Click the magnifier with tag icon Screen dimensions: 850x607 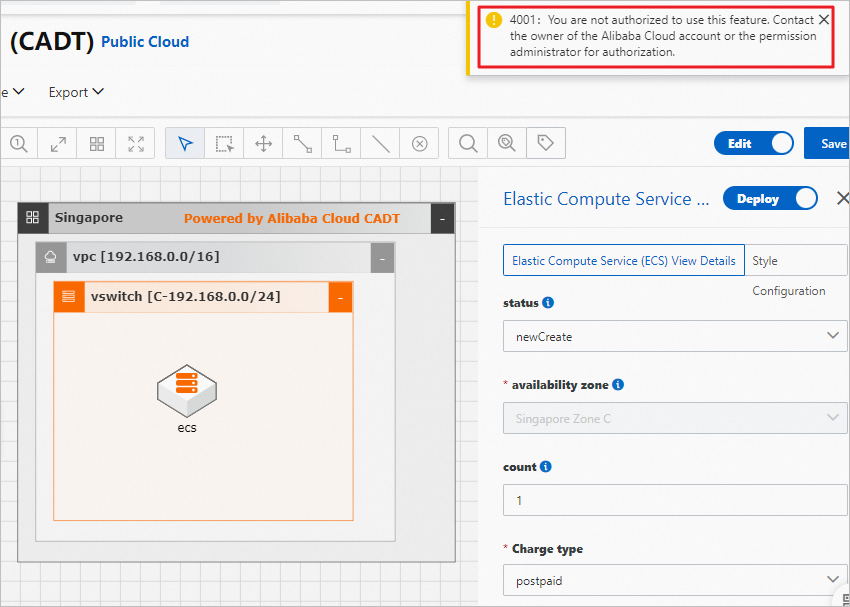[x=507, y=144]
